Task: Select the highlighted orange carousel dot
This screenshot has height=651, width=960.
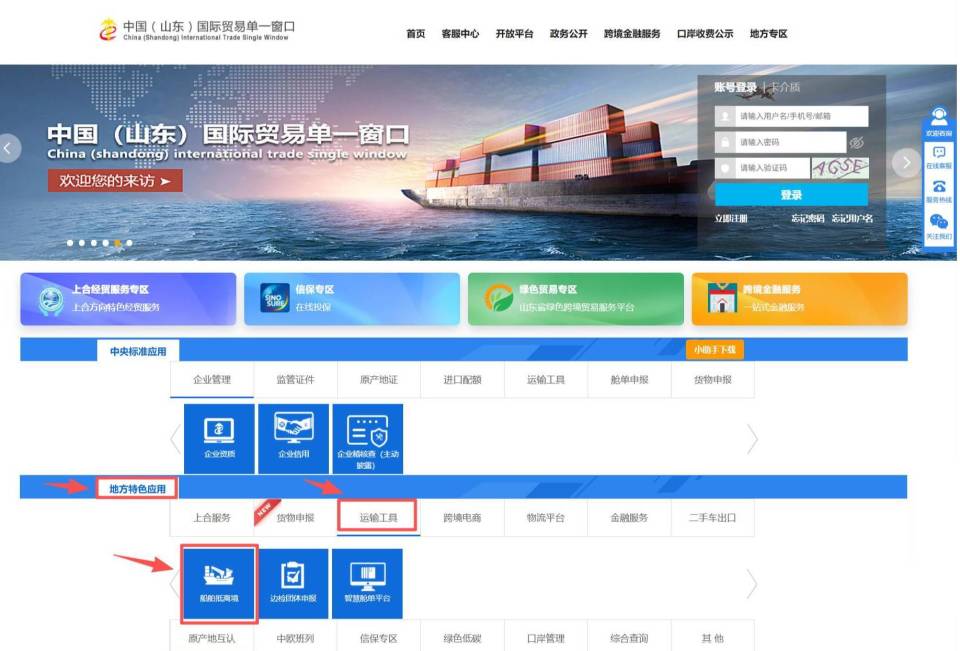Action: [118, 243]
